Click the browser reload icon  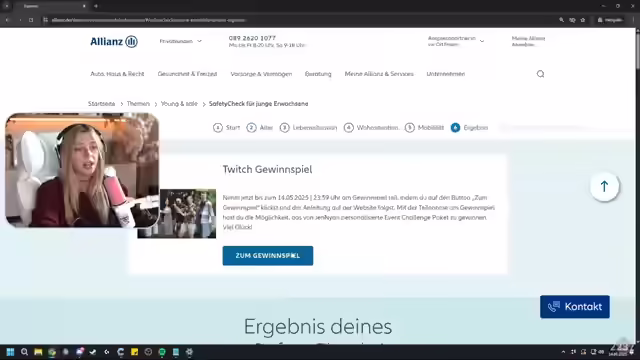pos(31,20)
